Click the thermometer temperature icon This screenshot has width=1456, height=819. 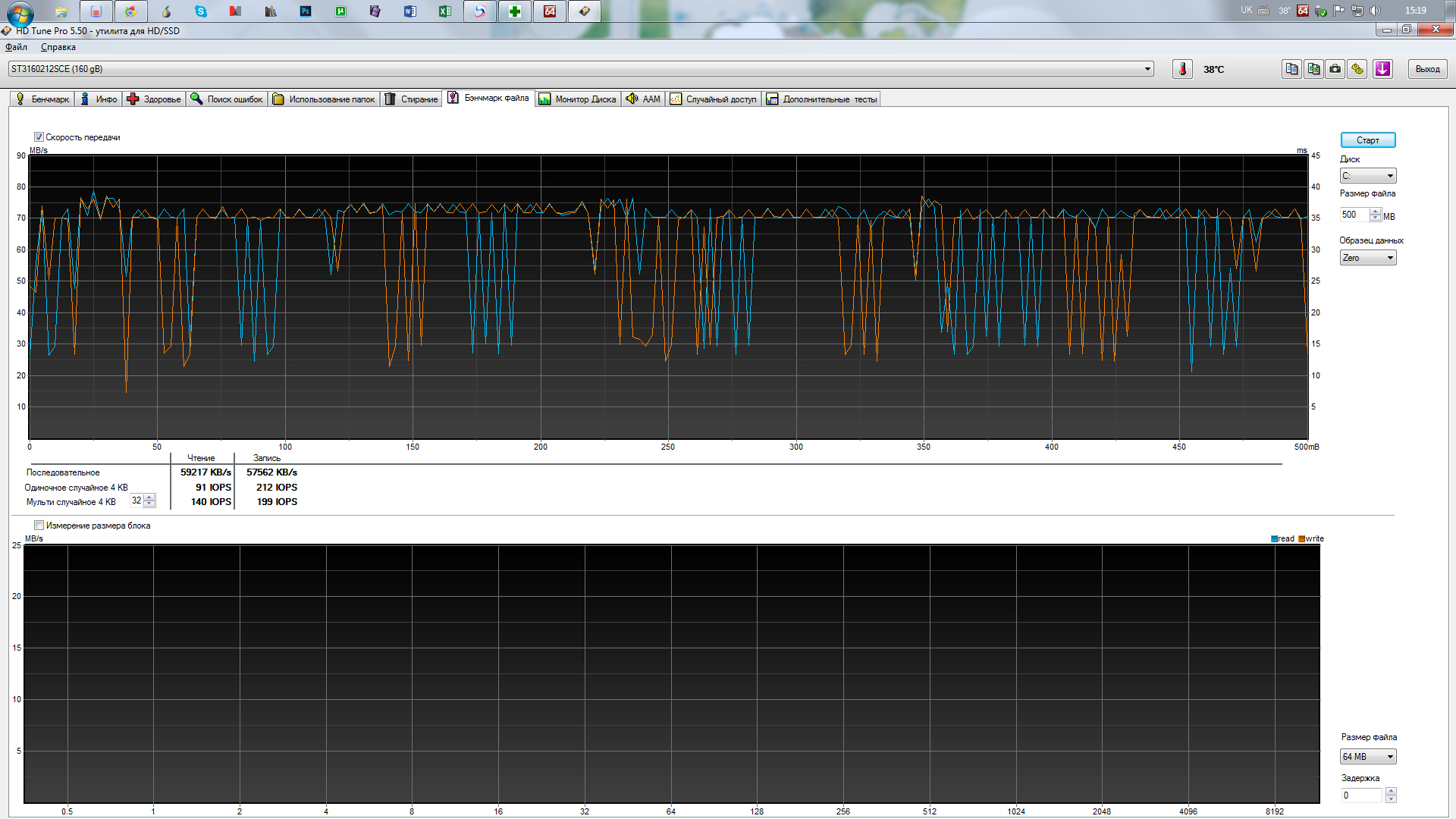tap(1181, 69)
